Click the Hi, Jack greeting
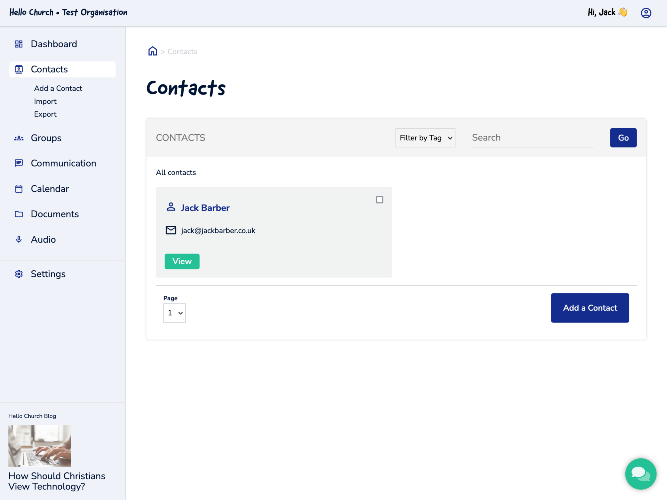667x500 pixels. click(607, 12)
